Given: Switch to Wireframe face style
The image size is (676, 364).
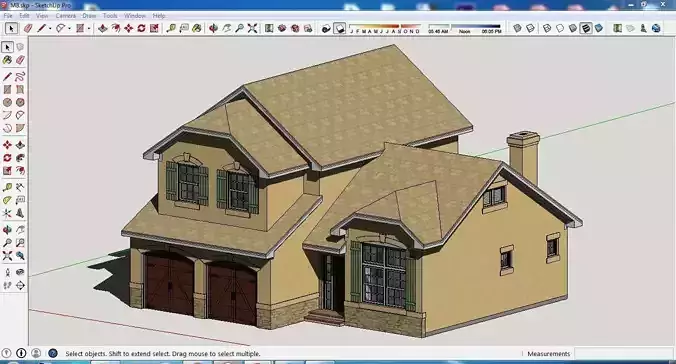Looking at the screenshot, I should 547,28.
